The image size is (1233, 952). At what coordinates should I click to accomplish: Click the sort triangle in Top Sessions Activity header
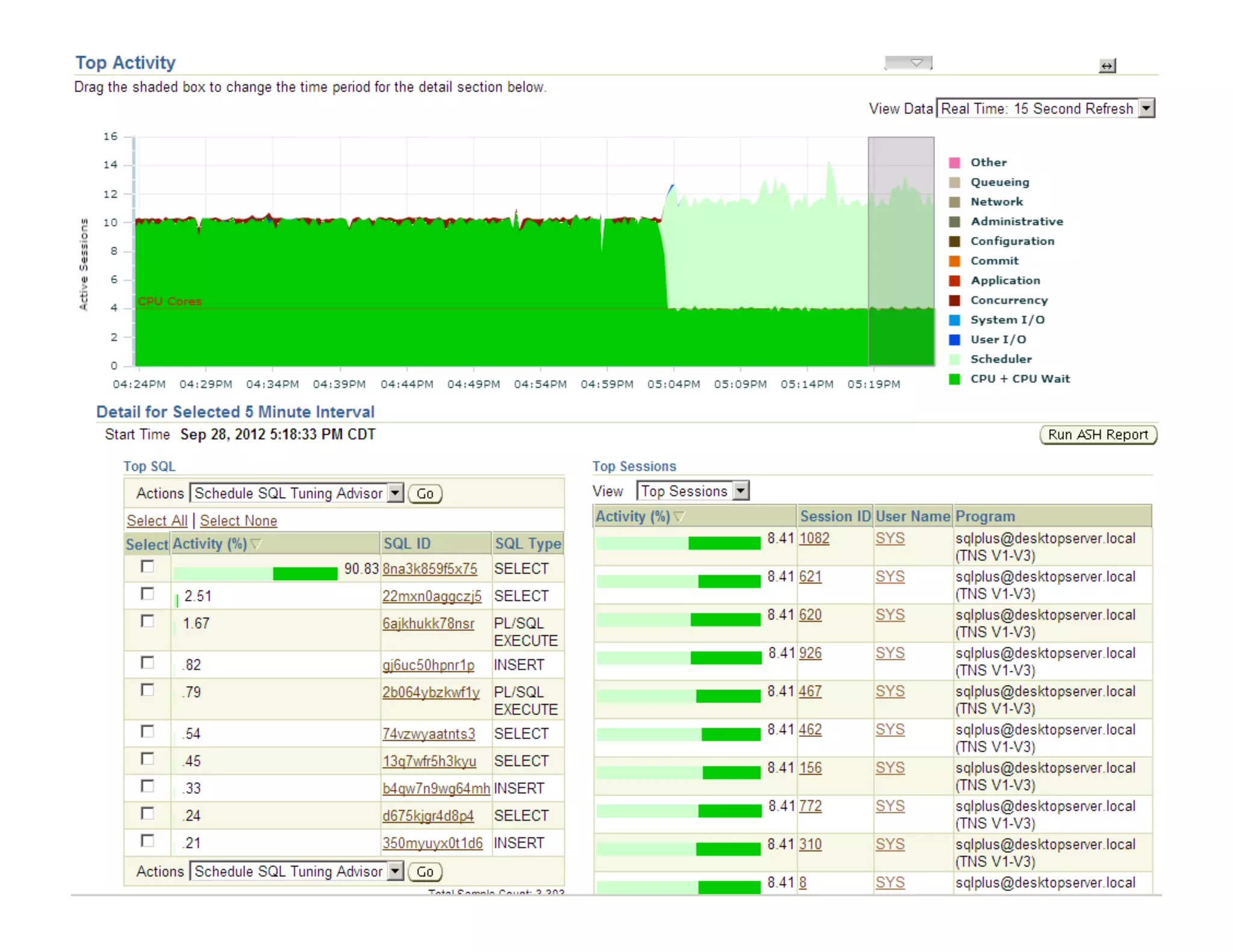click(x=679, y=516)
